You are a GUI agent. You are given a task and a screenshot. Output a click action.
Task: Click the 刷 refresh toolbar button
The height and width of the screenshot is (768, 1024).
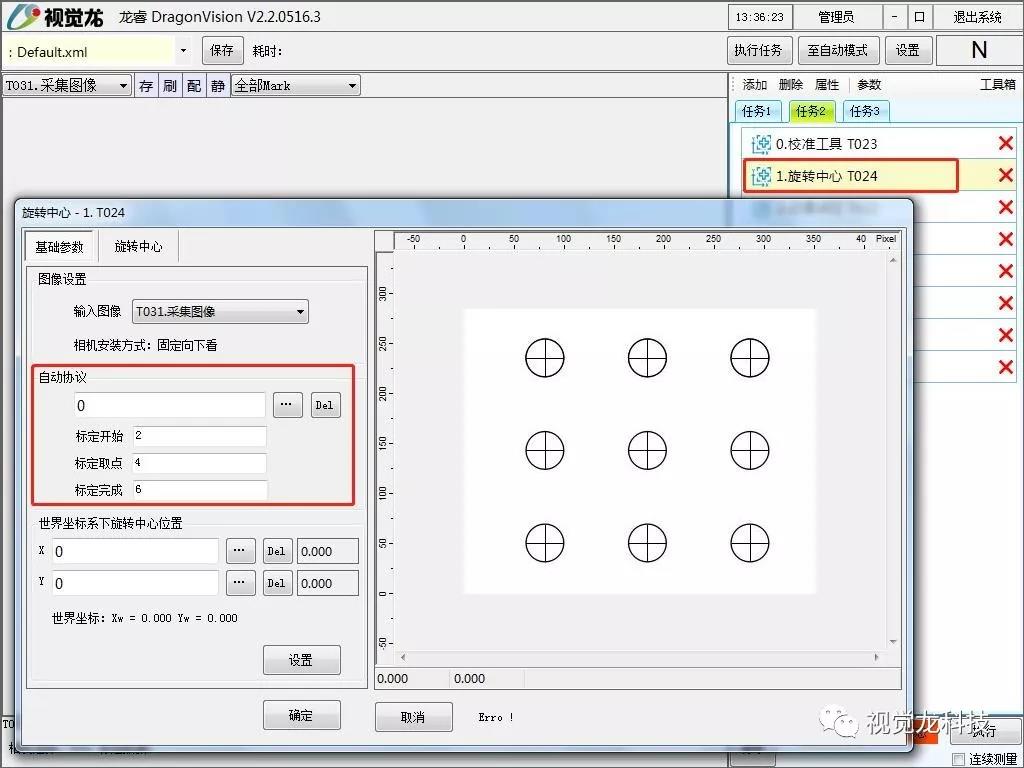(x=170, y=86)
